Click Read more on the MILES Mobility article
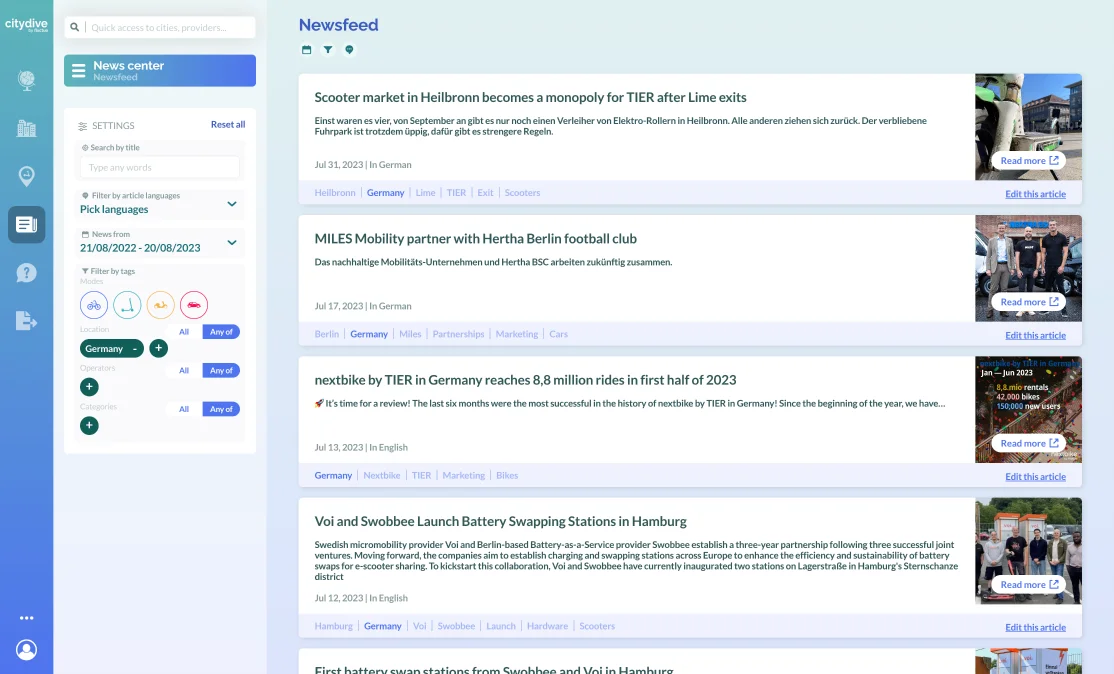Viewport: 1114px width, 674px height. pos(1028,301)
